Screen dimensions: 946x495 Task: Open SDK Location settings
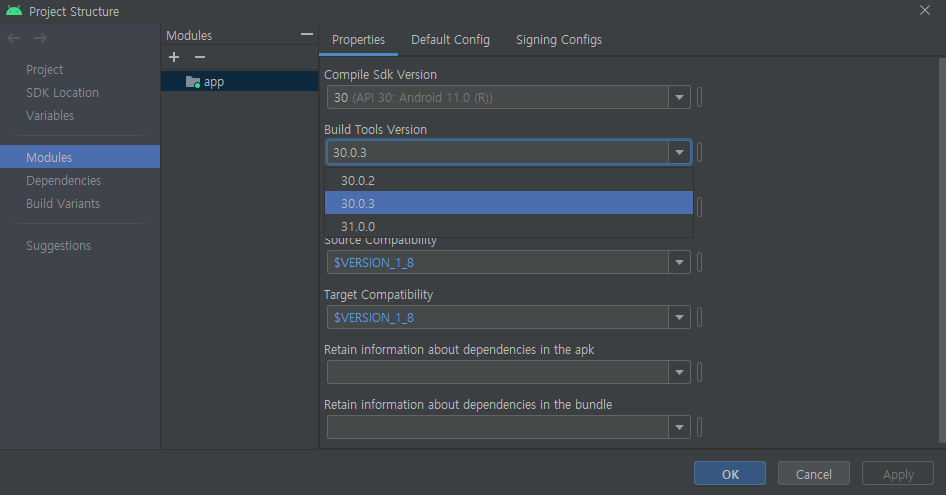(x=62, y=92)
